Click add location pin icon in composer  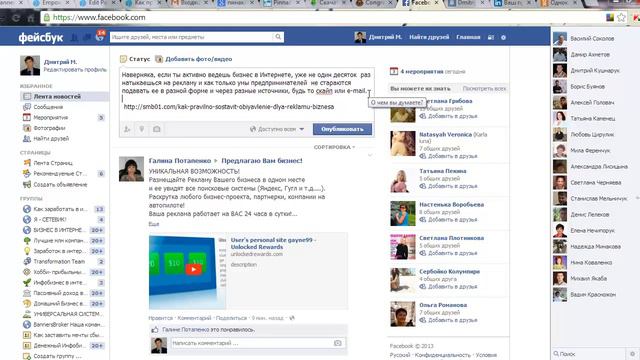point(142,129)
